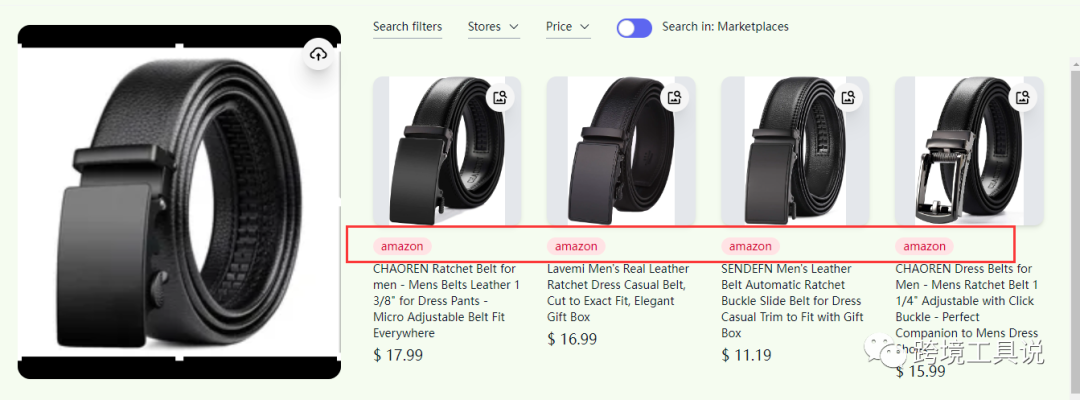1080x400 pixels.
Task: Open CHAOREN Dress Belts for Men title
Action: pos(966,300)
